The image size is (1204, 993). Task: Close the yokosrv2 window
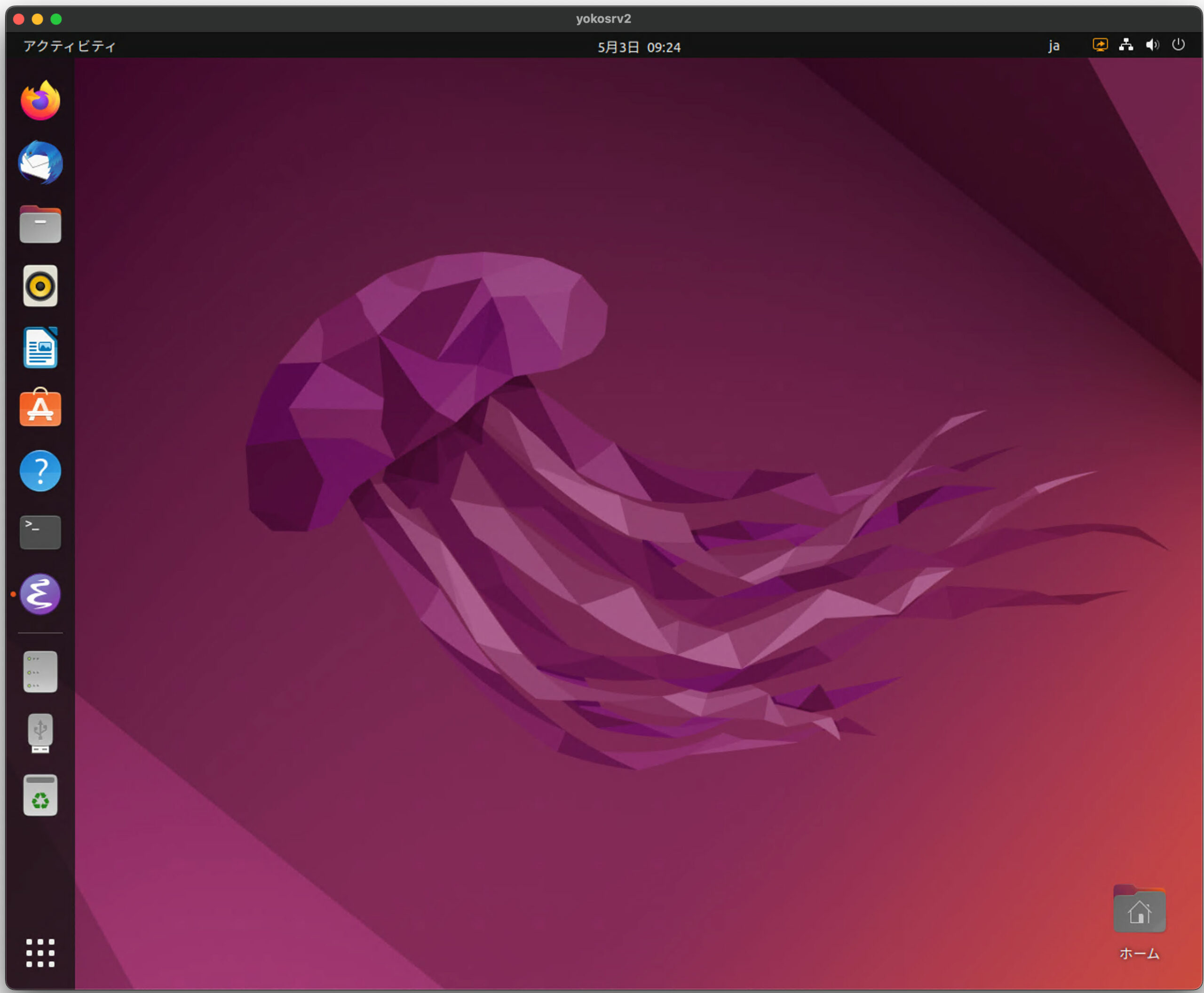[19, 19]
